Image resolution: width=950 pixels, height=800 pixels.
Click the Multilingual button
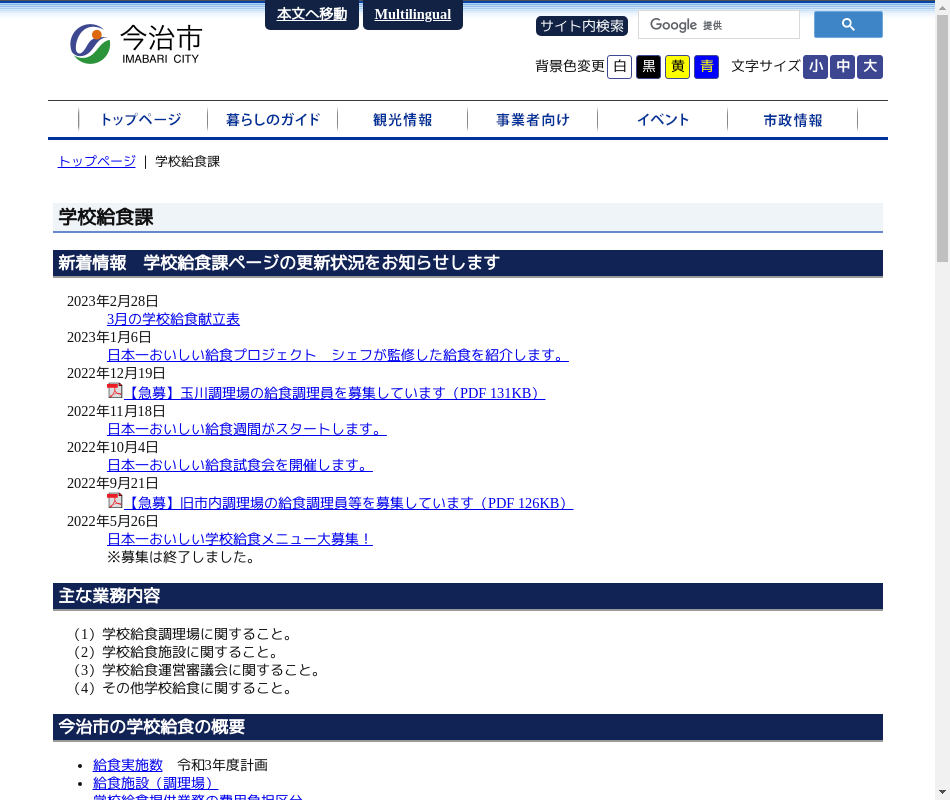pos(412,14)
